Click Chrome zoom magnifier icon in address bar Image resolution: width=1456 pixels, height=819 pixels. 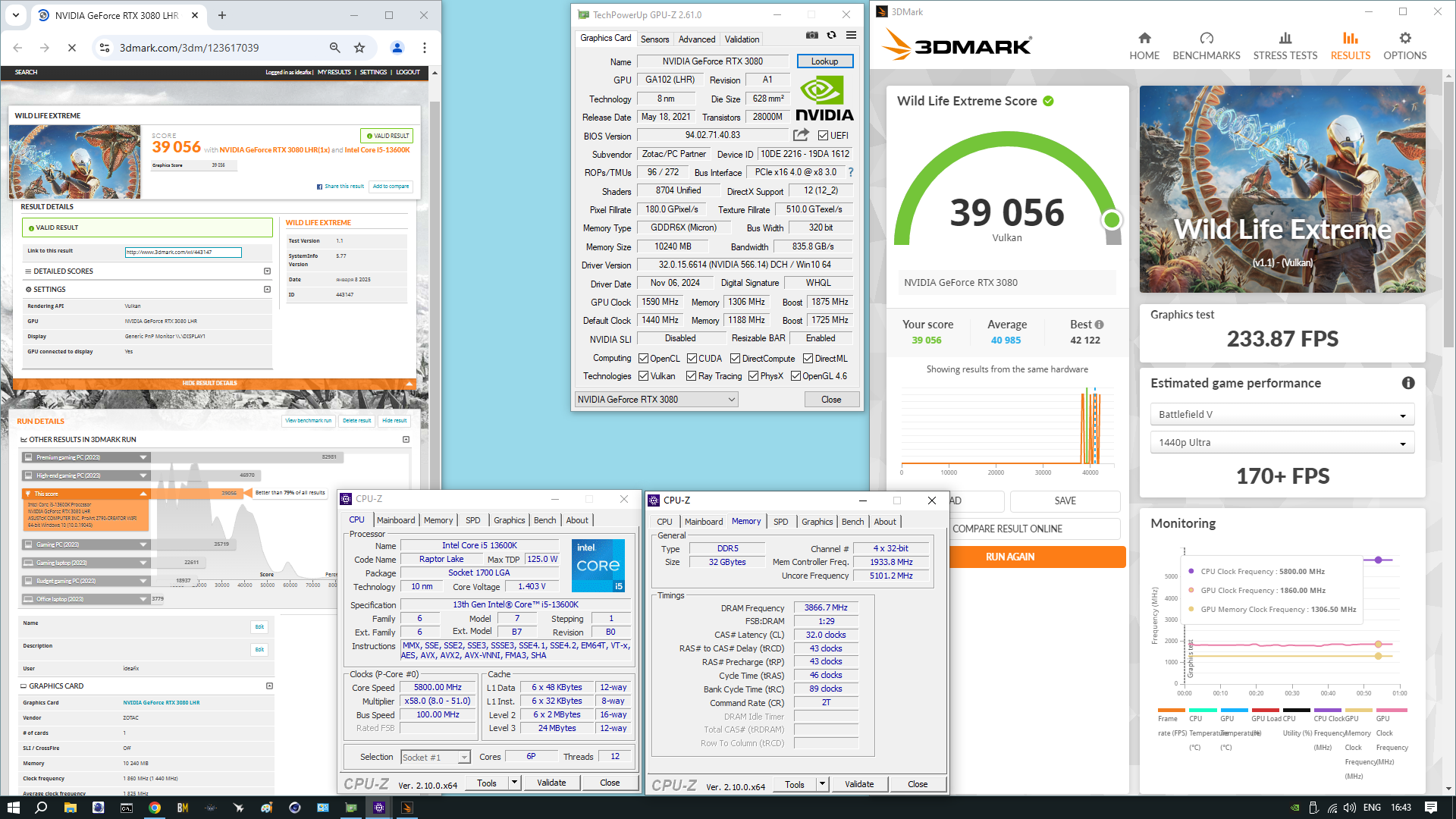(x=334, y=48)
